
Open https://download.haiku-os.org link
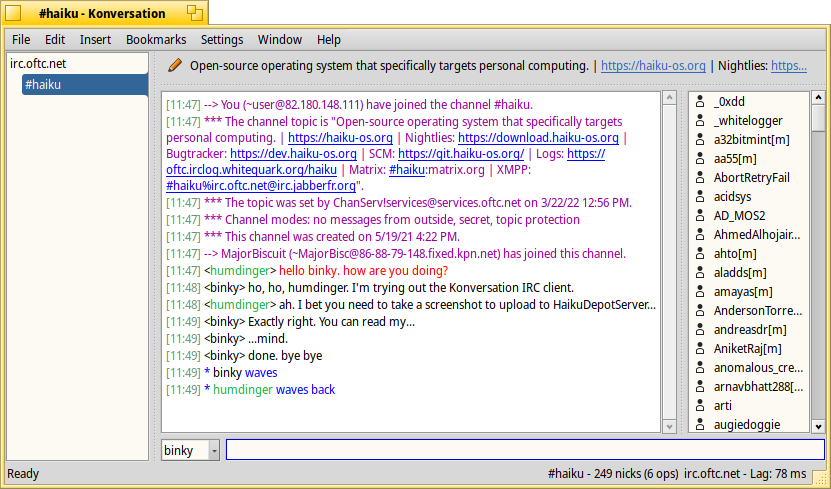(x=538, y=138)
